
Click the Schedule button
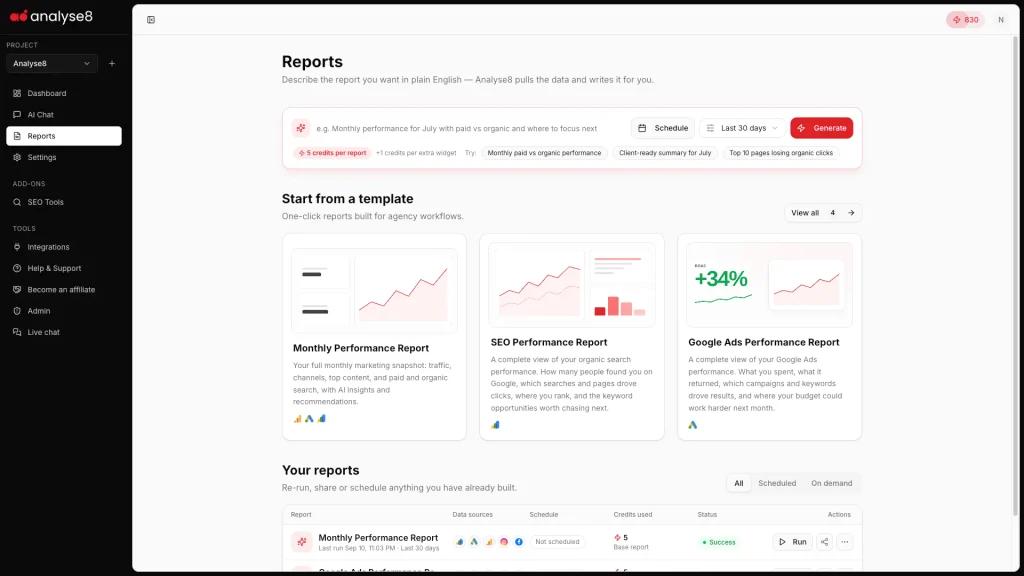(663, 128)
